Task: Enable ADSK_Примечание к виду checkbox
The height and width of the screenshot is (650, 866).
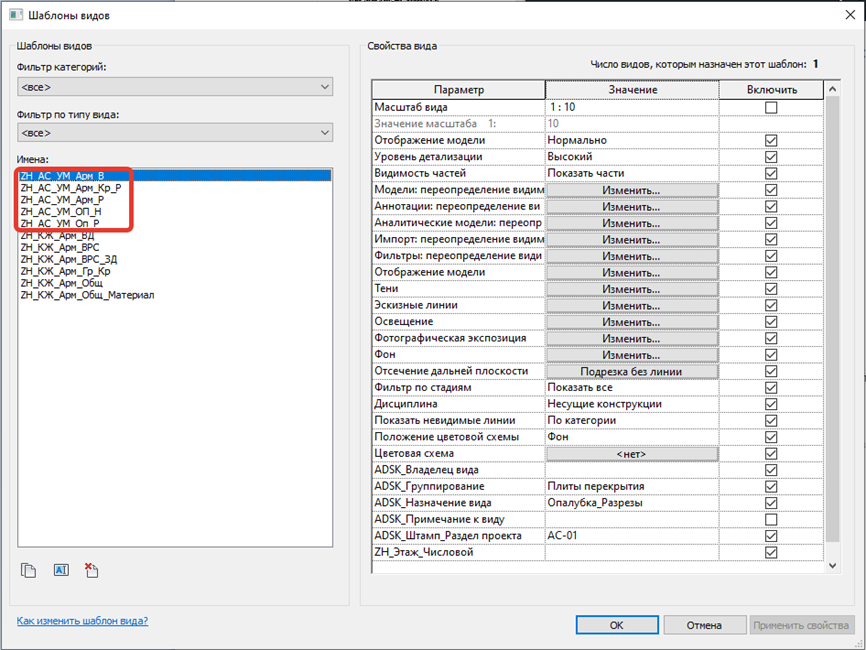Action: [x=771, y=520]
